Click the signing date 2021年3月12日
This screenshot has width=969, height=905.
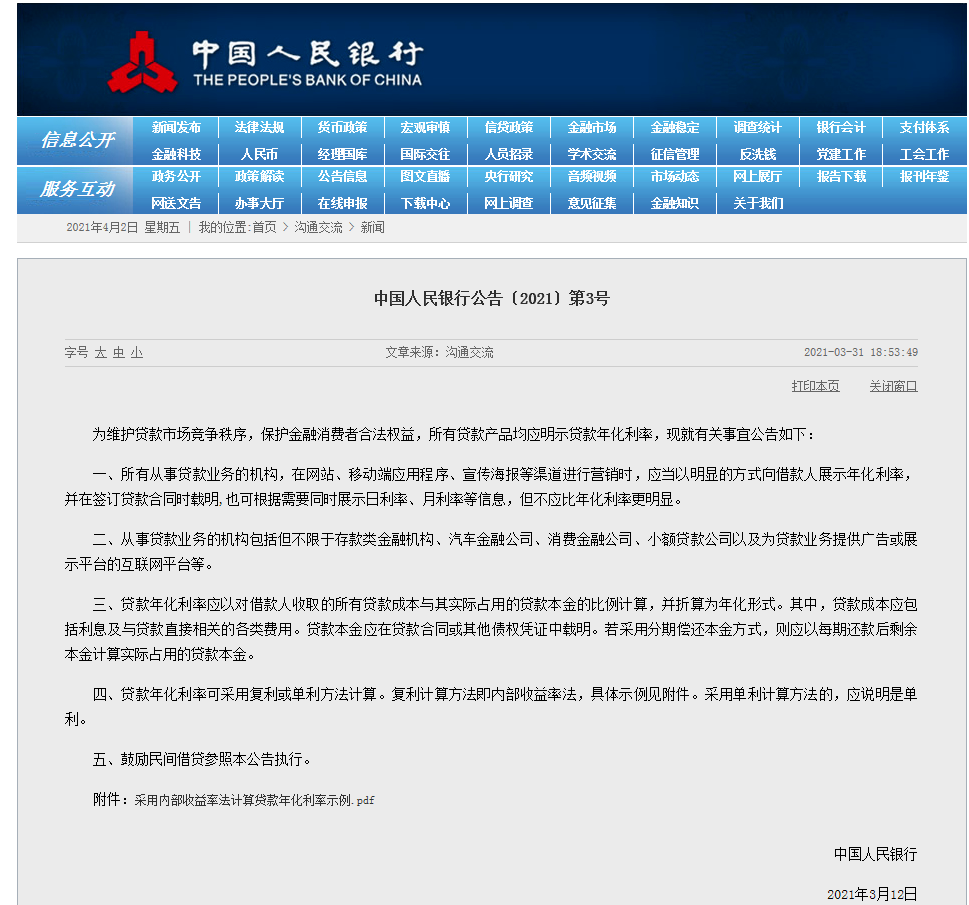(873, 894)
